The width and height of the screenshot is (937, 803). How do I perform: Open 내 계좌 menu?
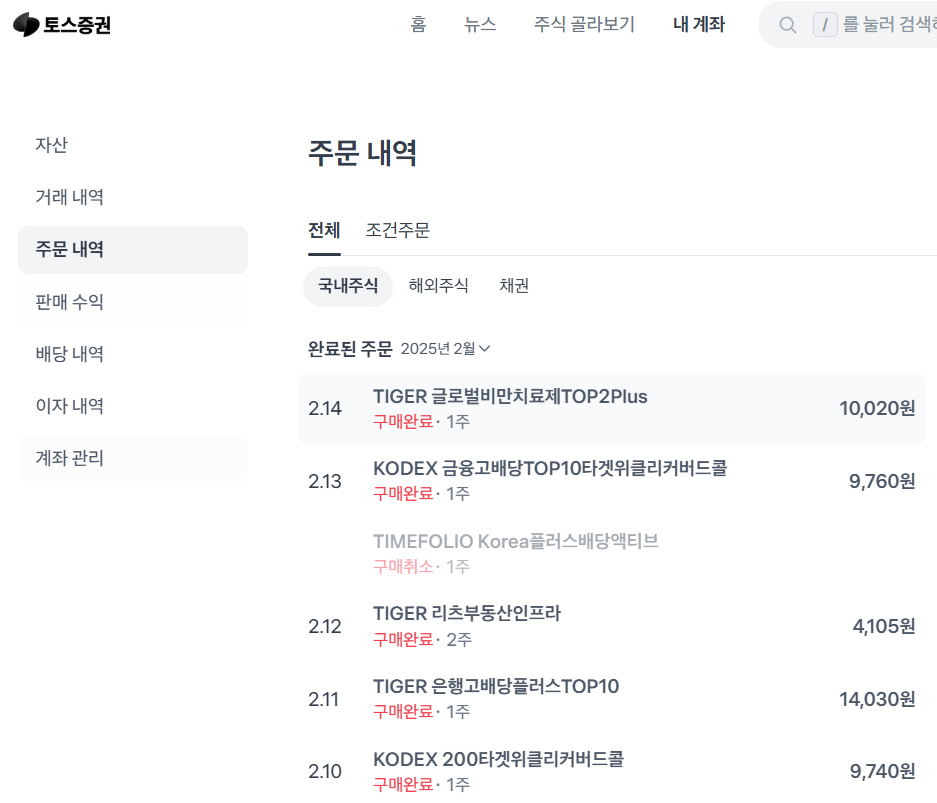[x=699, y=24]
